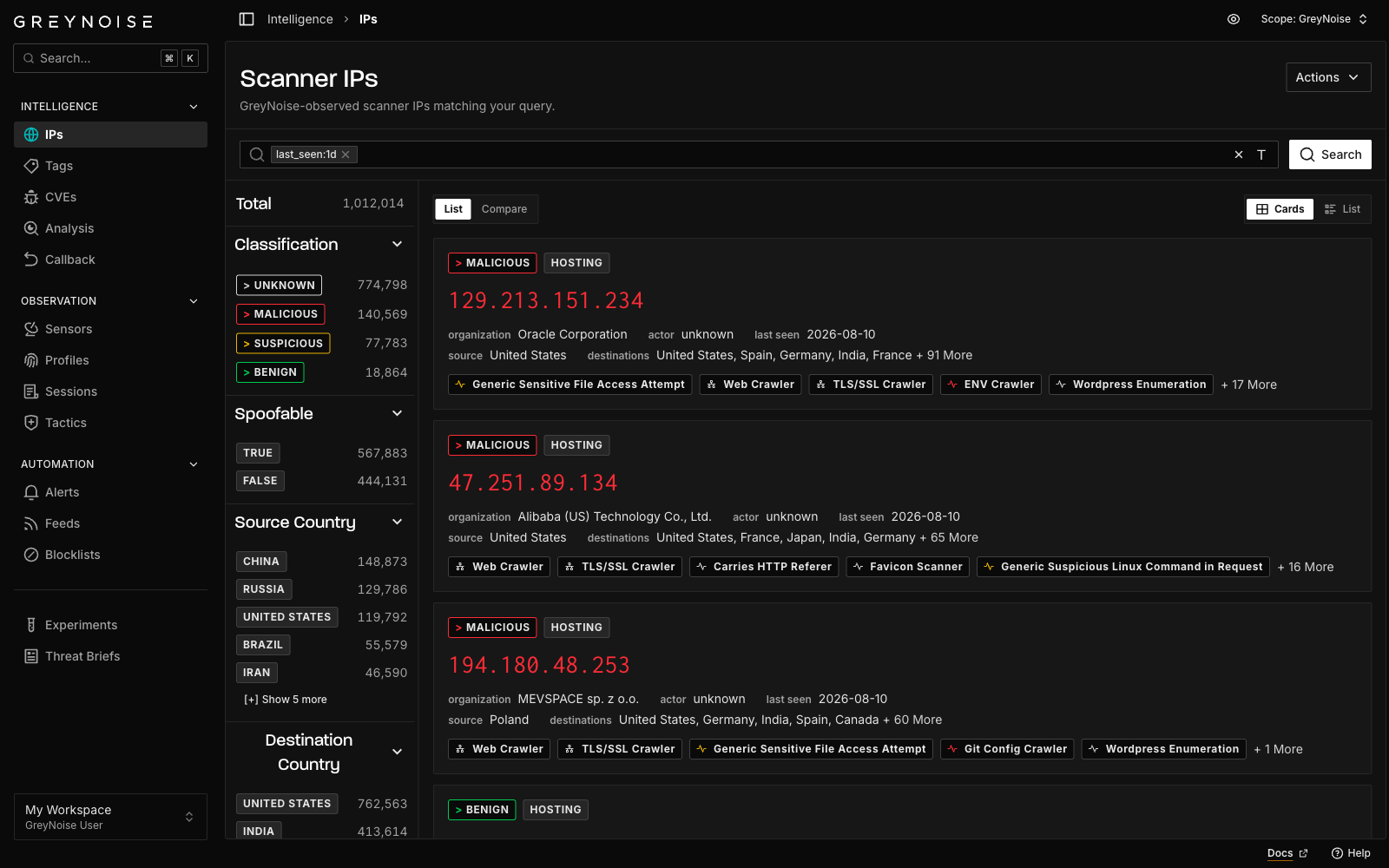The image size is (1389, 868).
Task: Open IPs in the sidebar
Action: (x=110, y=135)
